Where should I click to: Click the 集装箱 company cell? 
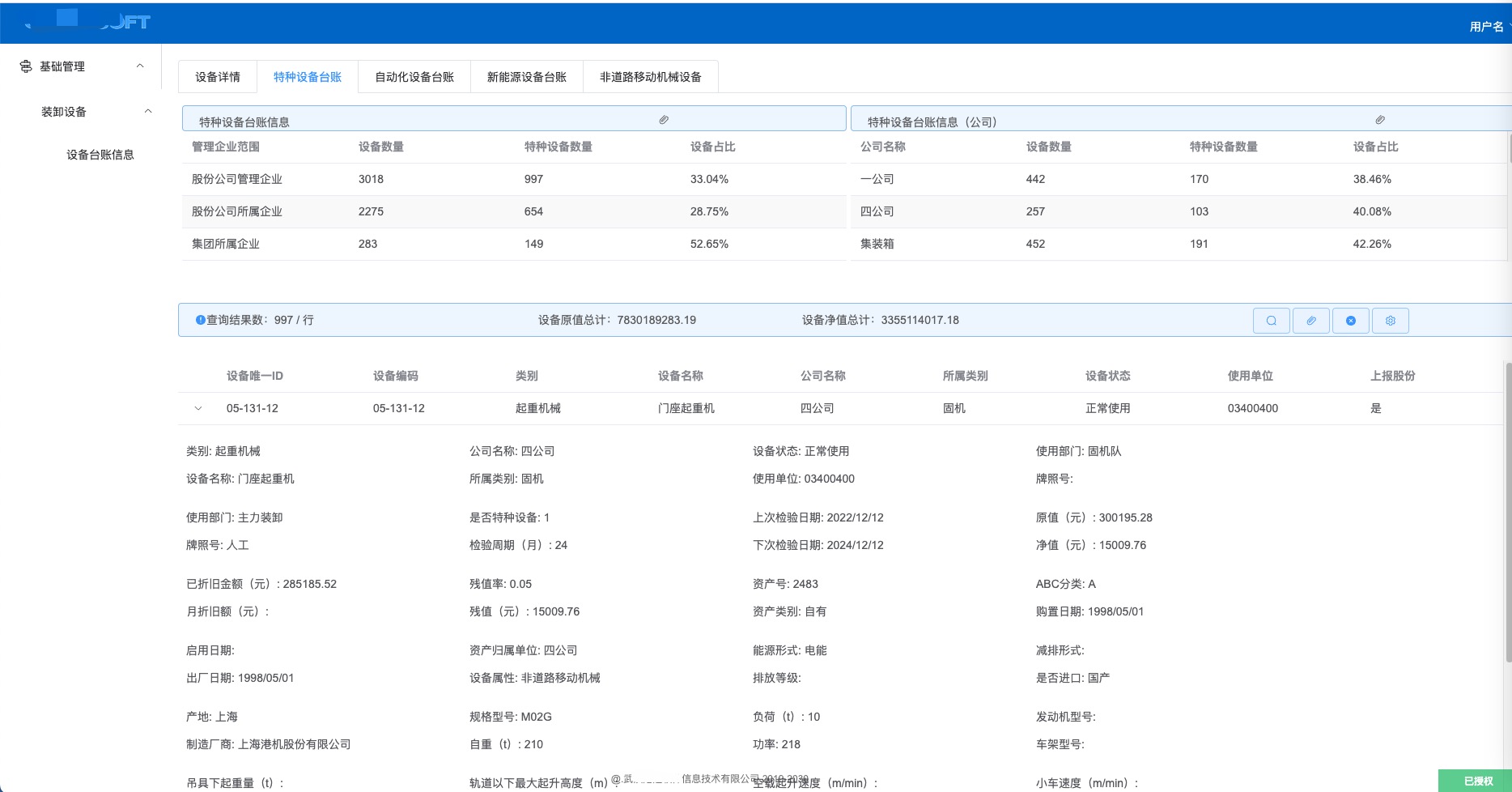pos(877,244)
